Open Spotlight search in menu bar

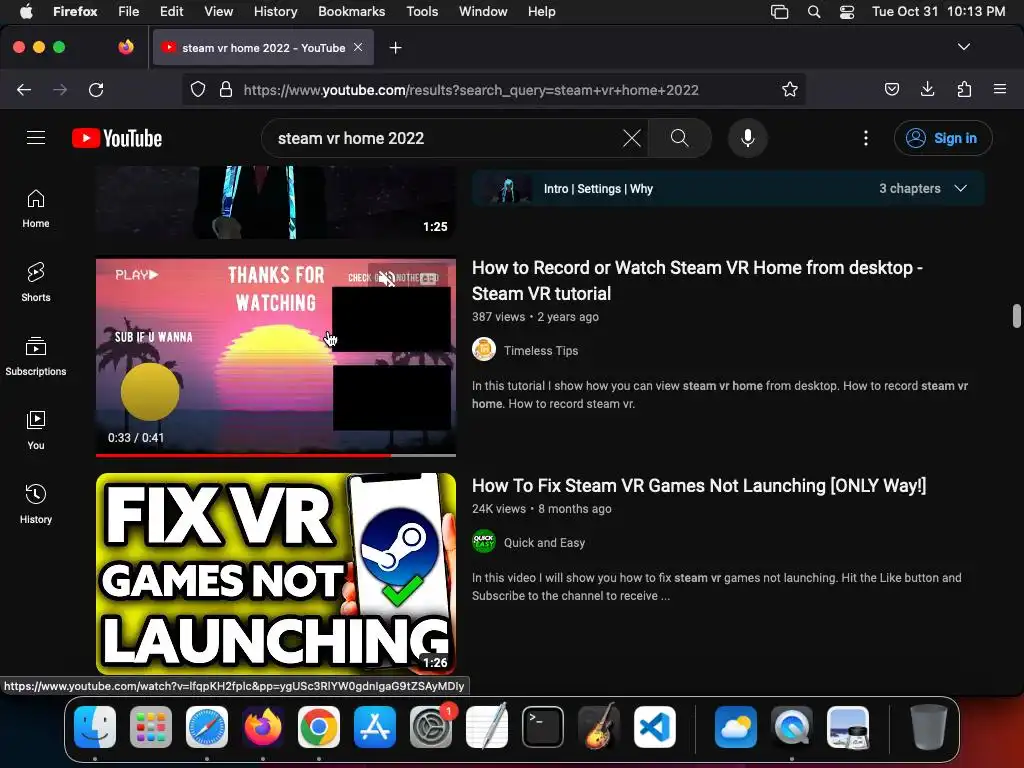814,11
